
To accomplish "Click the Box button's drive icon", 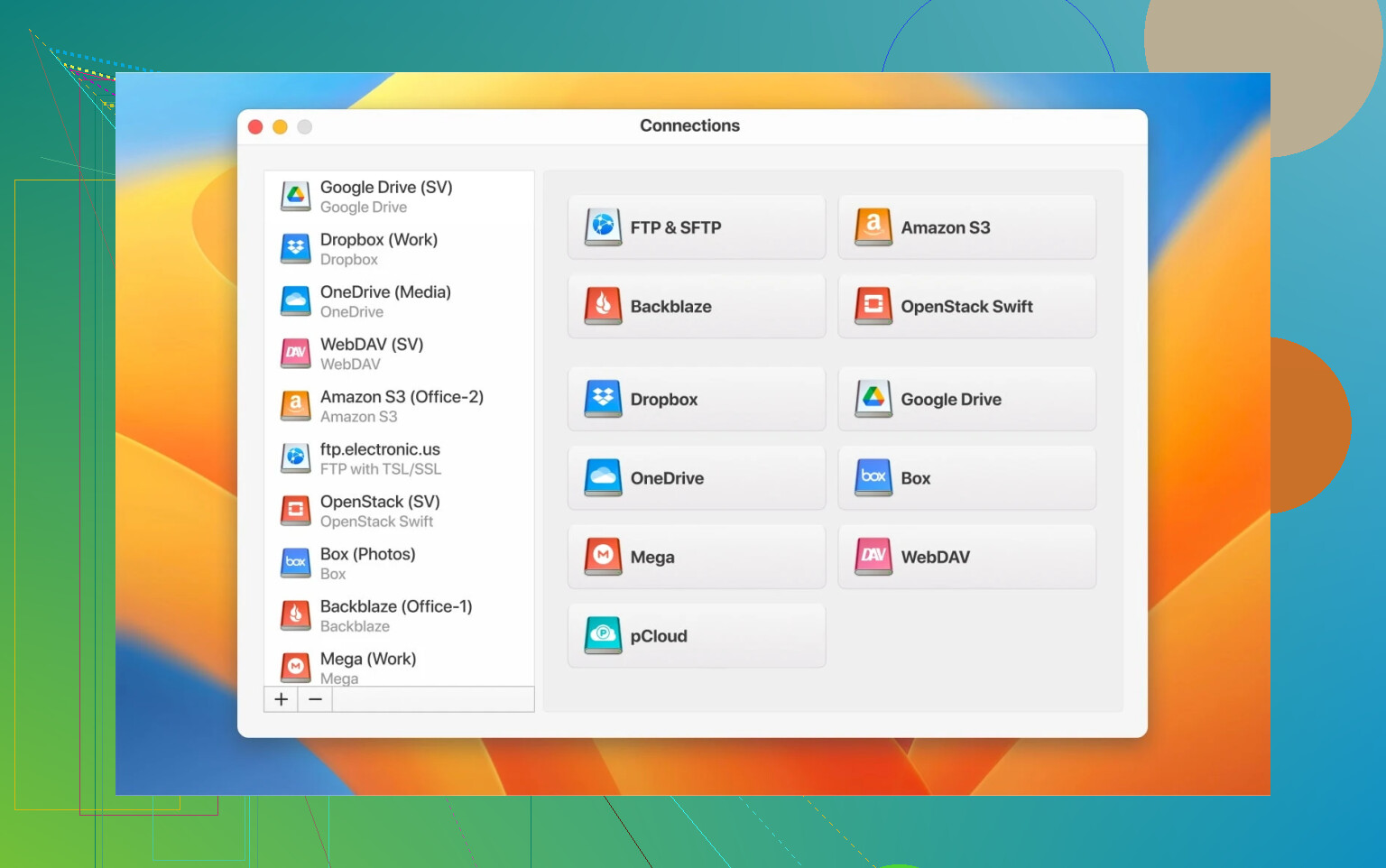I will 873,477.
